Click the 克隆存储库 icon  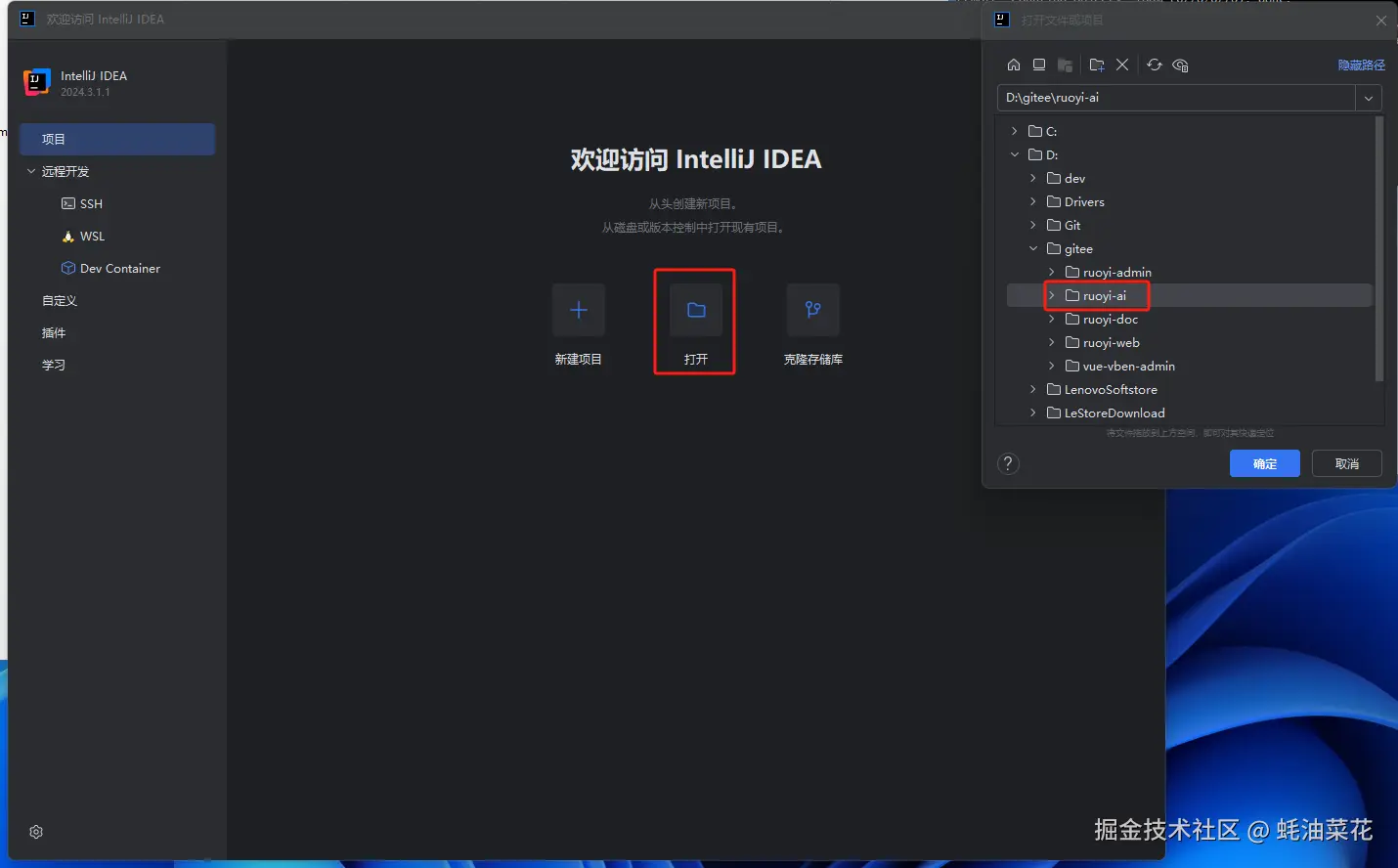(813, 310)
